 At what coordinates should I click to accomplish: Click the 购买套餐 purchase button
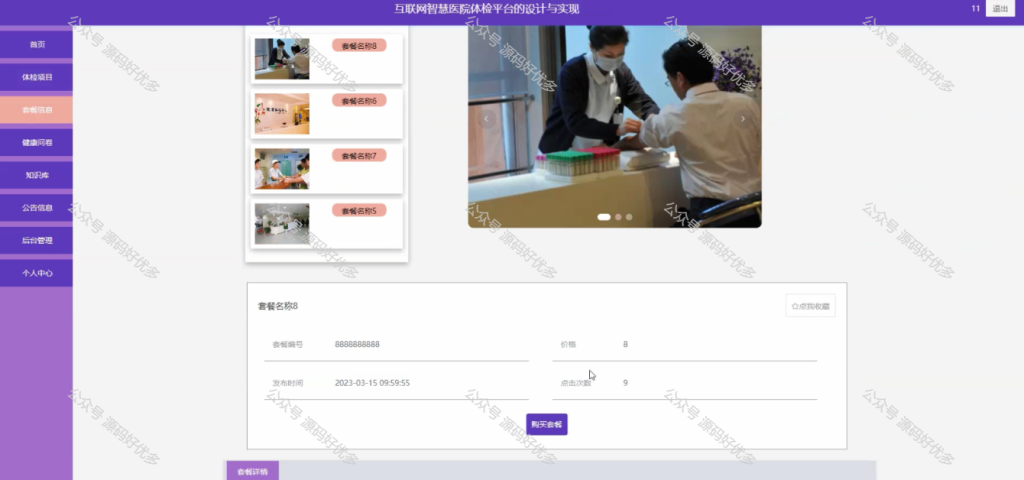[547, 424]
